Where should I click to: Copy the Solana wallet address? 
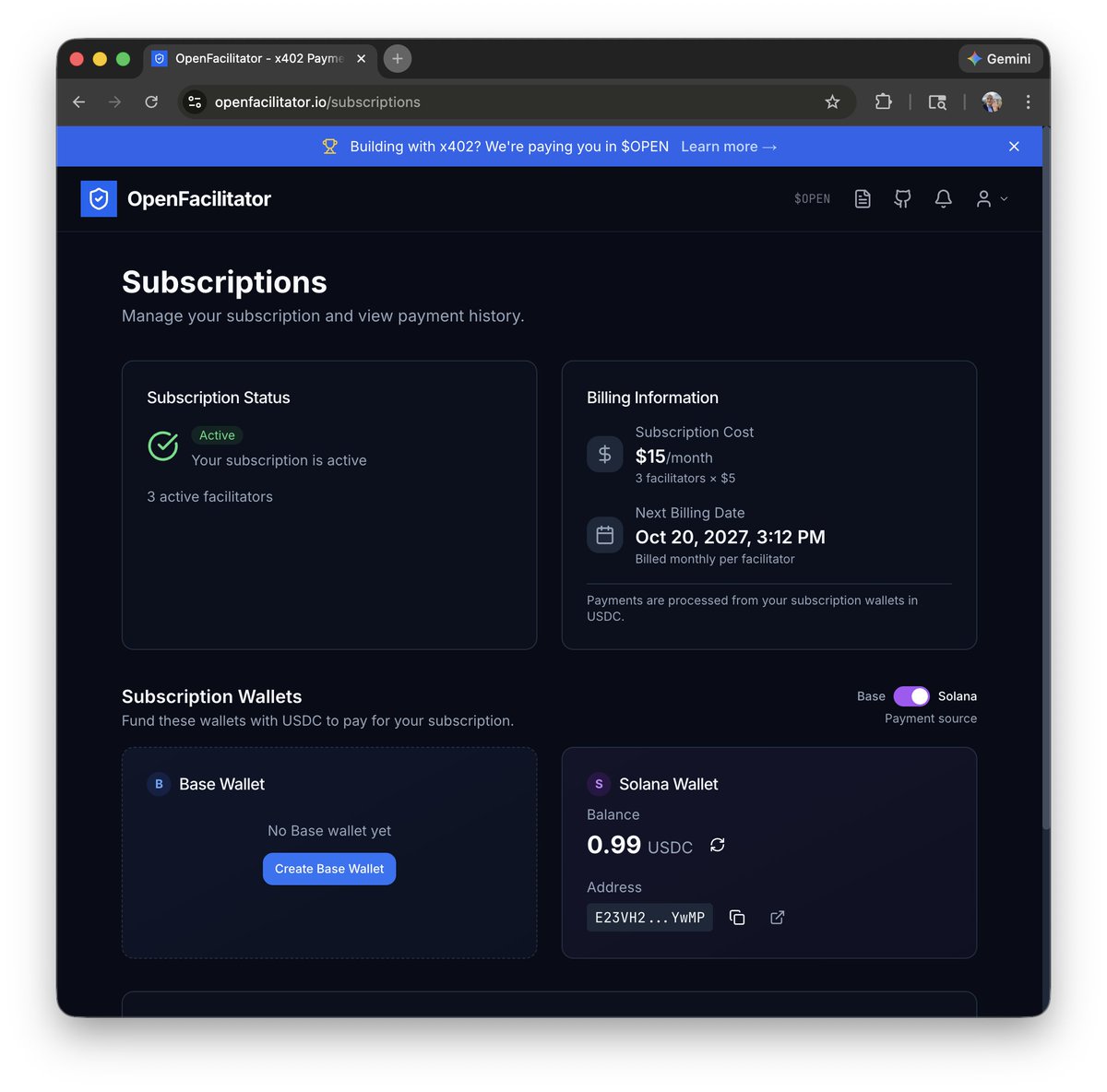coord(737,917)
